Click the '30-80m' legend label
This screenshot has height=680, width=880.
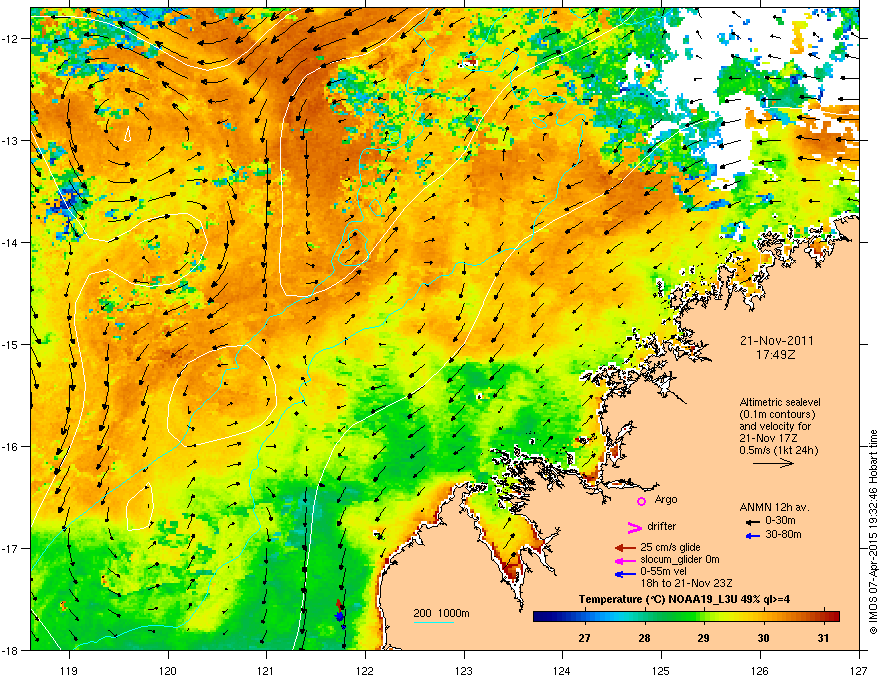pyautogui.click(x=783, y=535)
